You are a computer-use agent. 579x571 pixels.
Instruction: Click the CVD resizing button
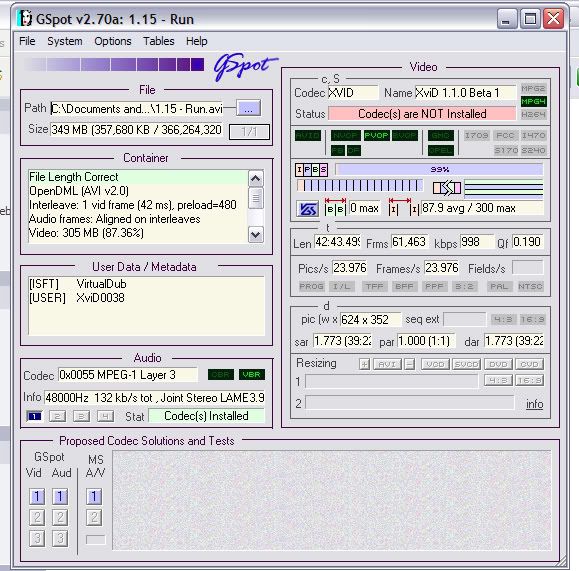click(x=529, y=365)
